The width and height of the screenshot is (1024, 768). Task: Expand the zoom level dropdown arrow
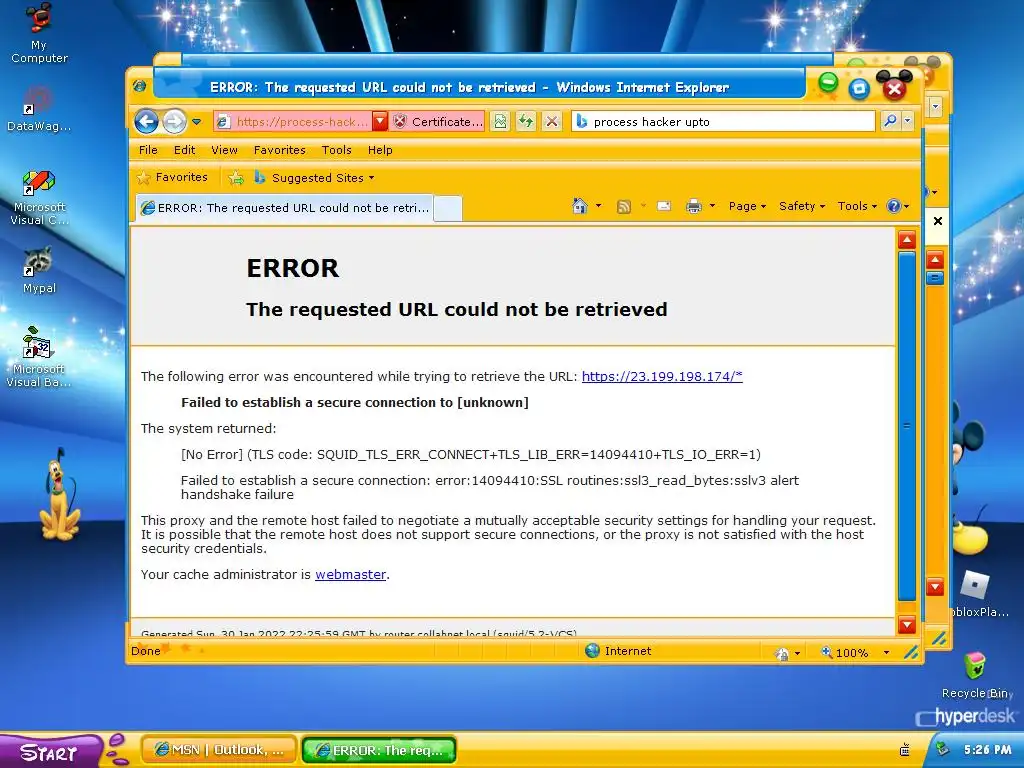(886, 652)
